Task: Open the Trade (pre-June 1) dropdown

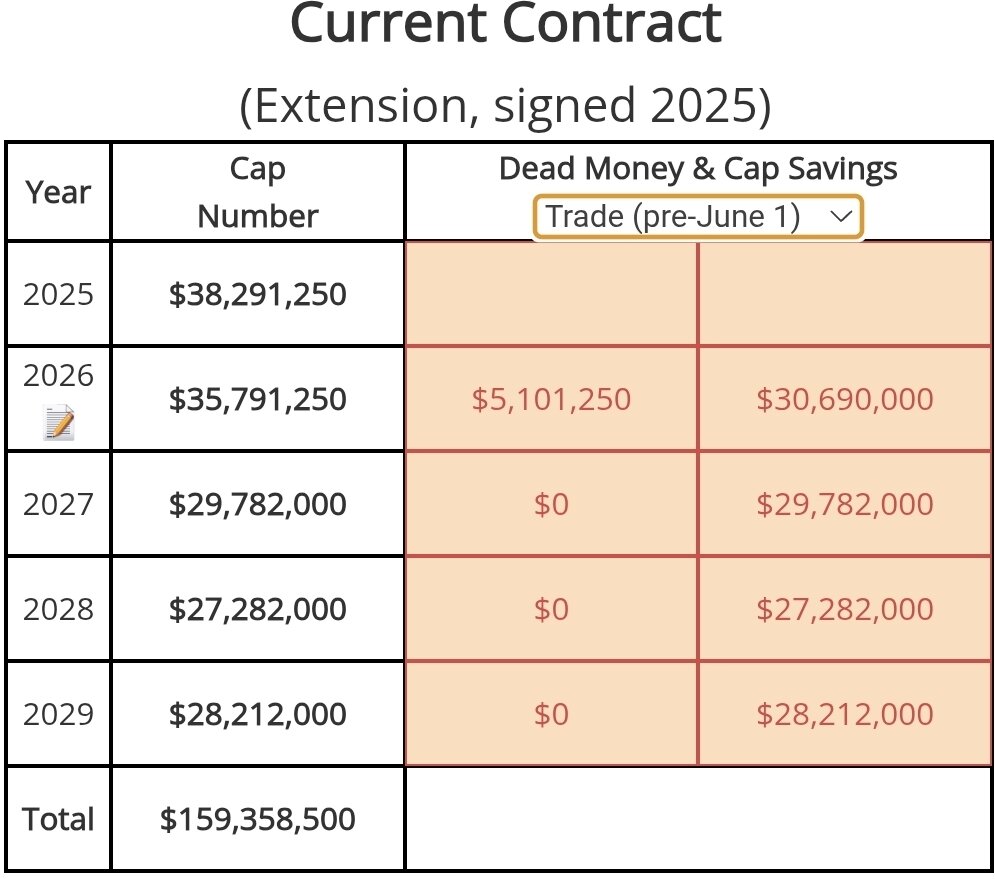Action: [x=697, y=217]
